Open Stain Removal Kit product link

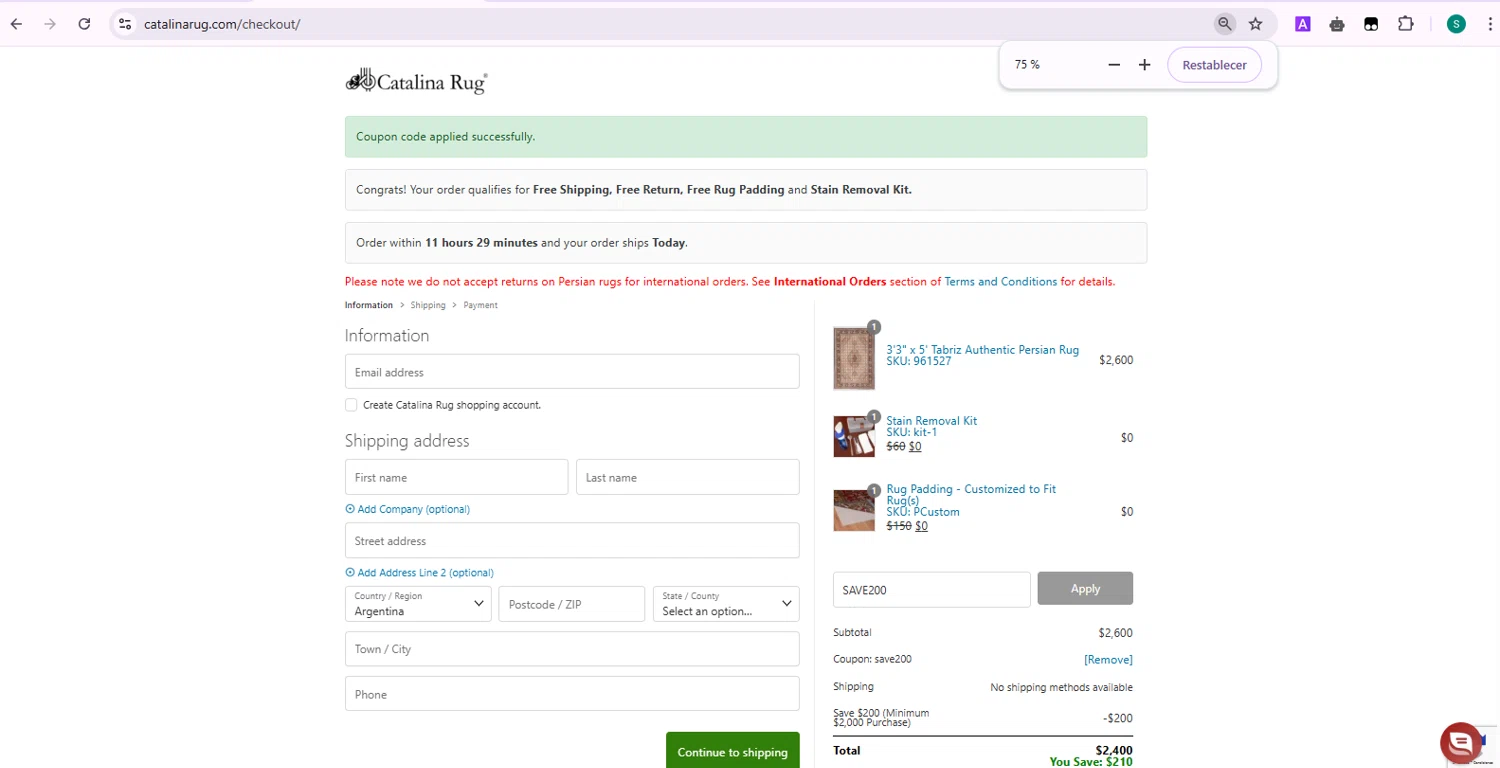click(x=932, y=421)
